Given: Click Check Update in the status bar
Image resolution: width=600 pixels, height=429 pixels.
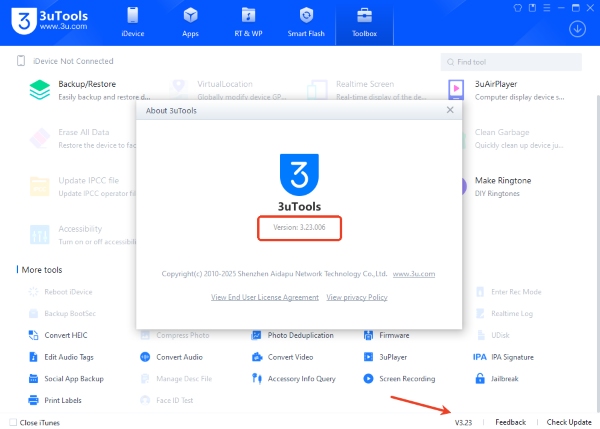Looking at the screenshot, I should [x=569, y=422].
